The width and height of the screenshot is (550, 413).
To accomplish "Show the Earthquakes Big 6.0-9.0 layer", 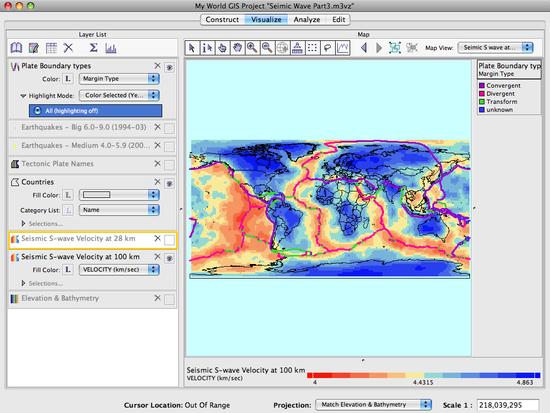I will point(169,128).
